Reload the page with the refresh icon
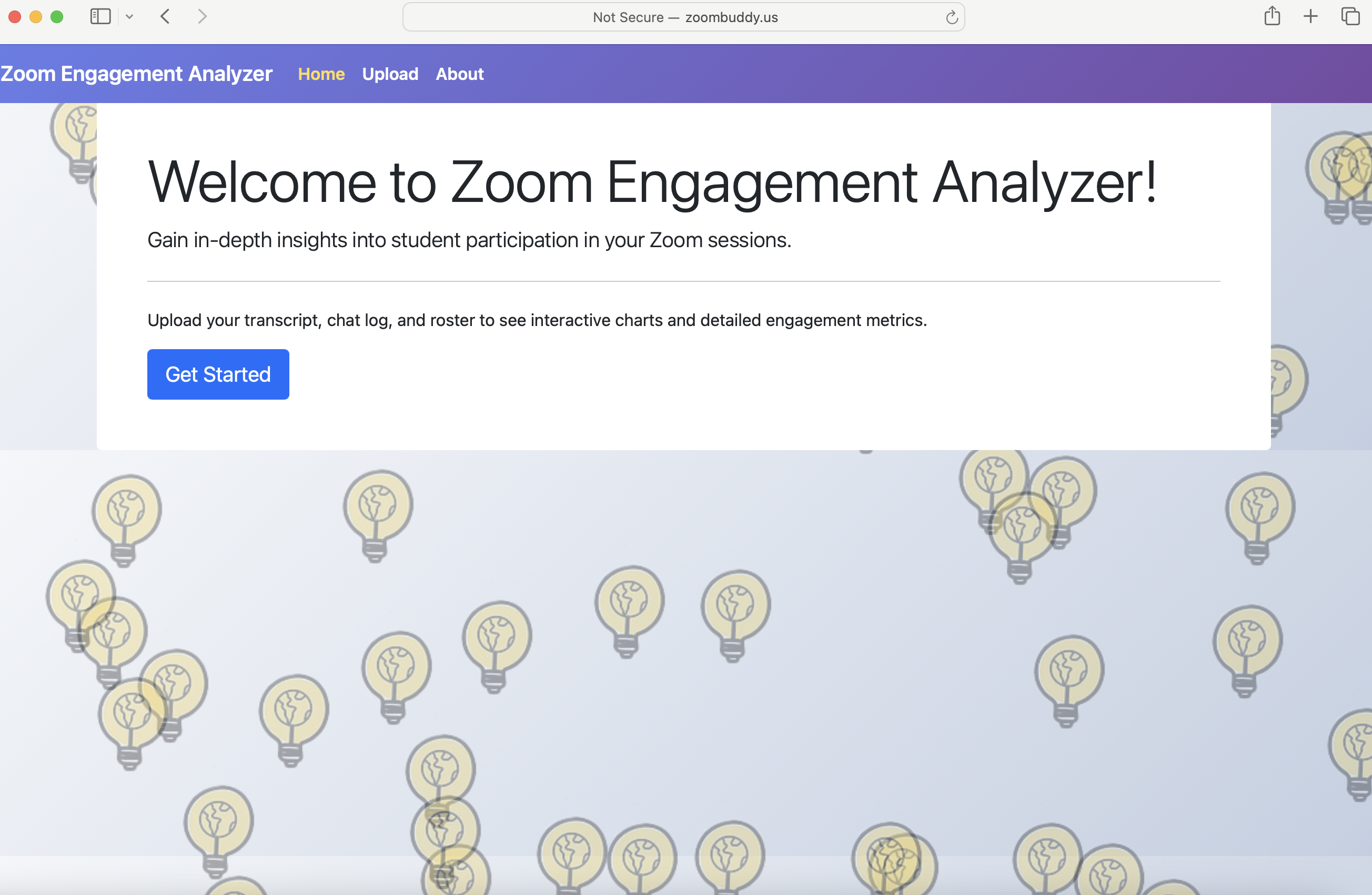 951,17
